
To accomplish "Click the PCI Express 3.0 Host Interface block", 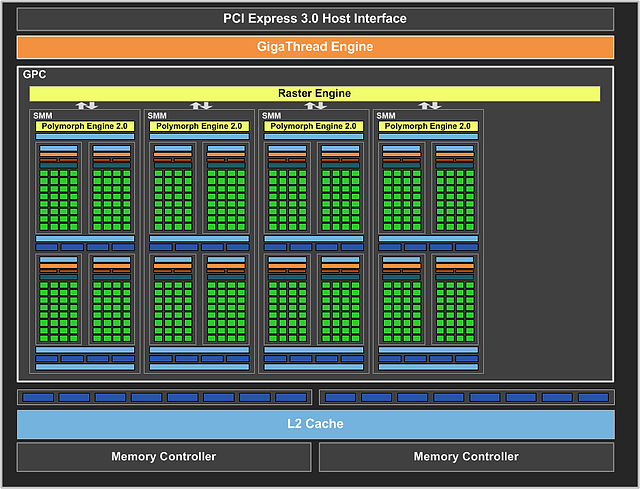I will coord(315,19).
